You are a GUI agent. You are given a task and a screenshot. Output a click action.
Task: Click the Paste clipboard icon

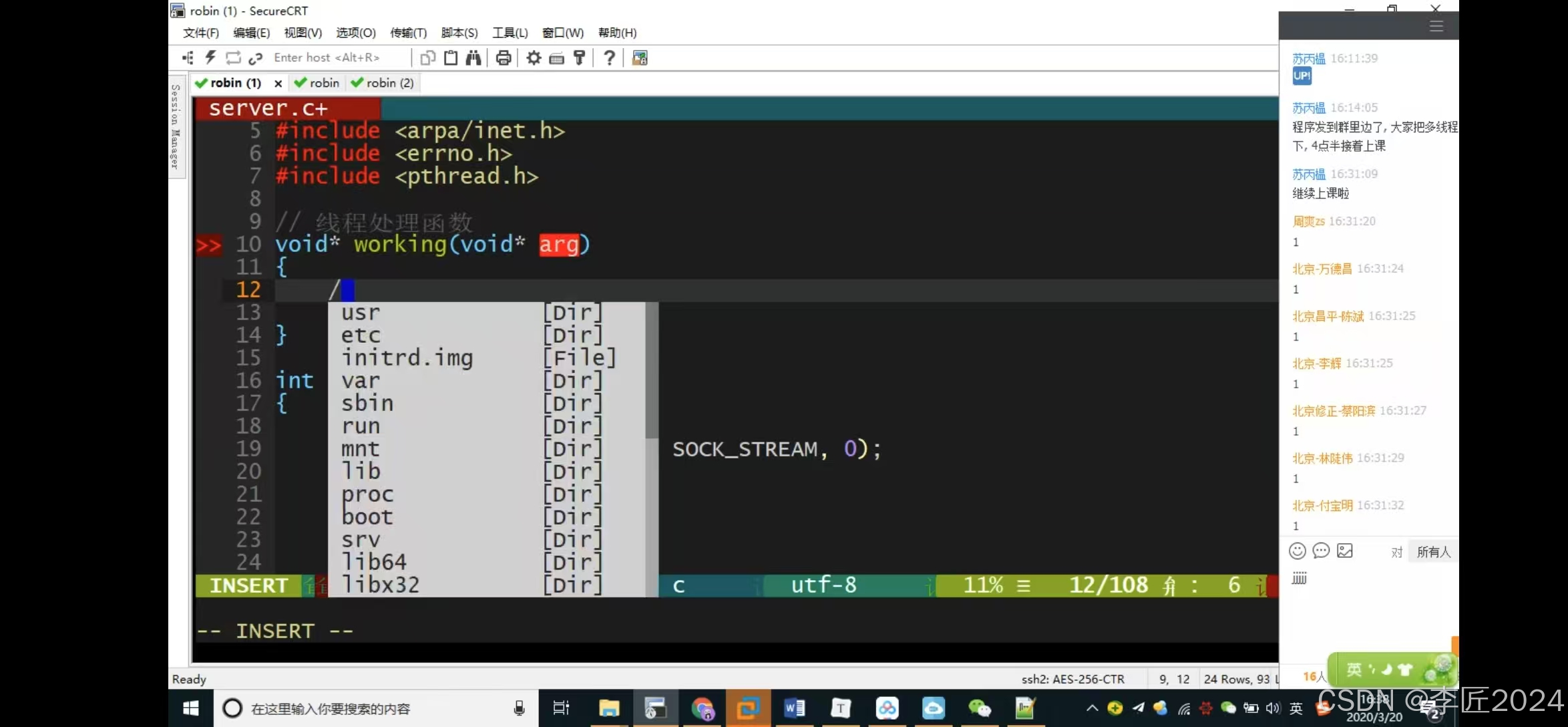tap(451, 57)
